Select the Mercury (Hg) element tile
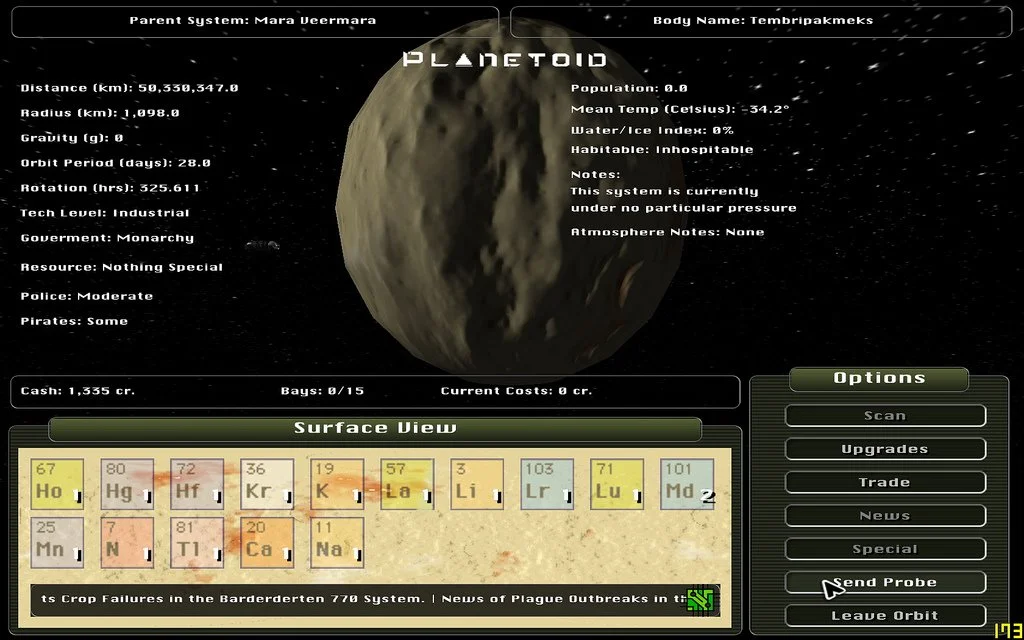Screen dimensions: 1024x640 pyautogui.click(x=127, y=484)
